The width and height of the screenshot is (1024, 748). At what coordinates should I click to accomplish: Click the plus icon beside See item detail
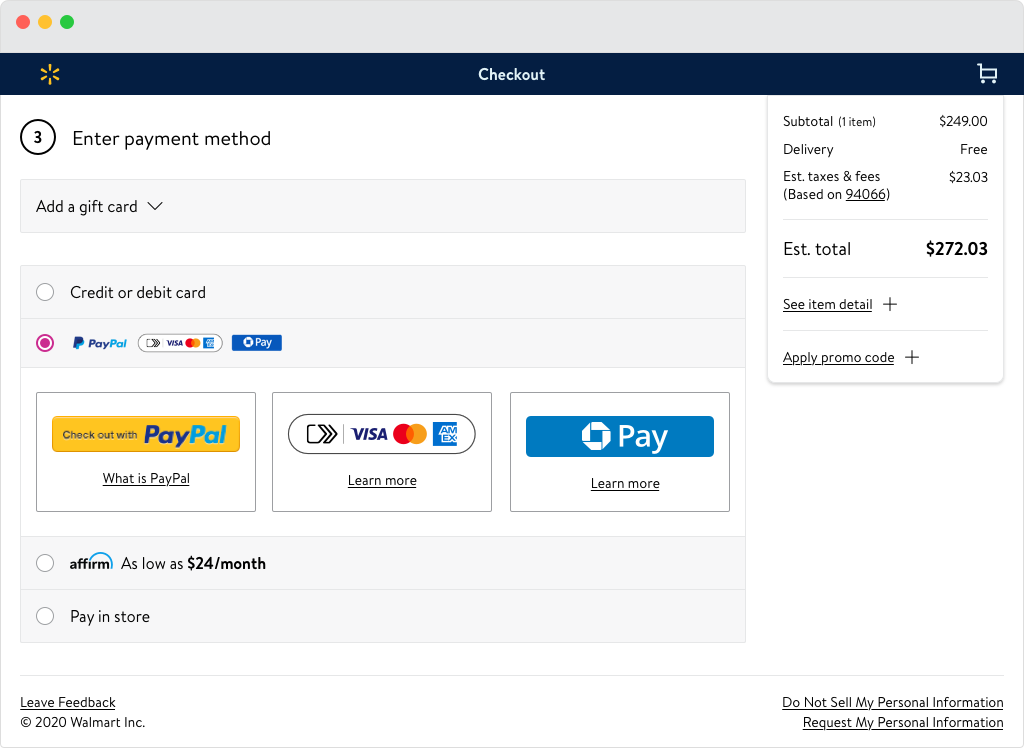click(x=890, y=304)
